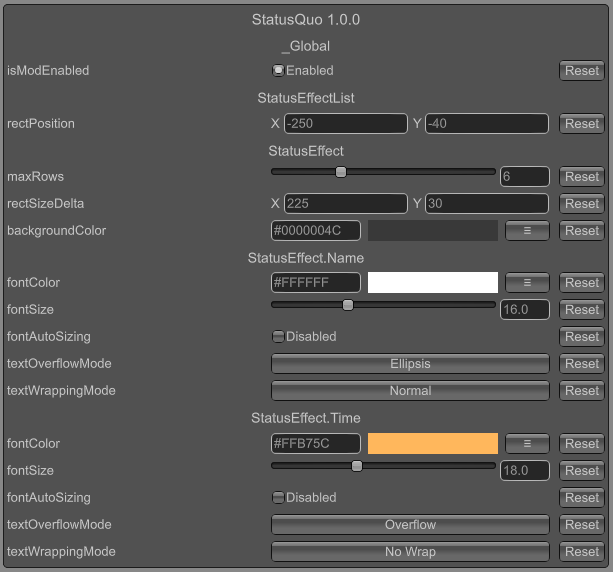This screenshot has height=572, width=613.
Task: Reset the backgroundColor setting
Action: (582, 231)
